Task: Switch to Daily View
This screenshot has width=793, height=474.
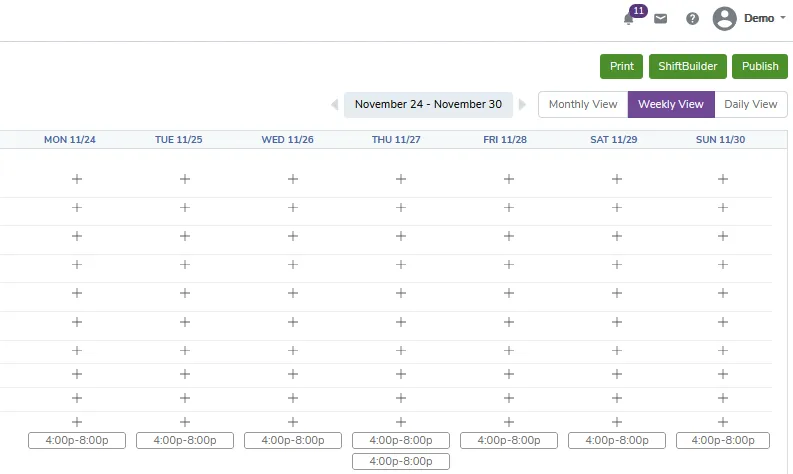Action: tap(751, 105)
